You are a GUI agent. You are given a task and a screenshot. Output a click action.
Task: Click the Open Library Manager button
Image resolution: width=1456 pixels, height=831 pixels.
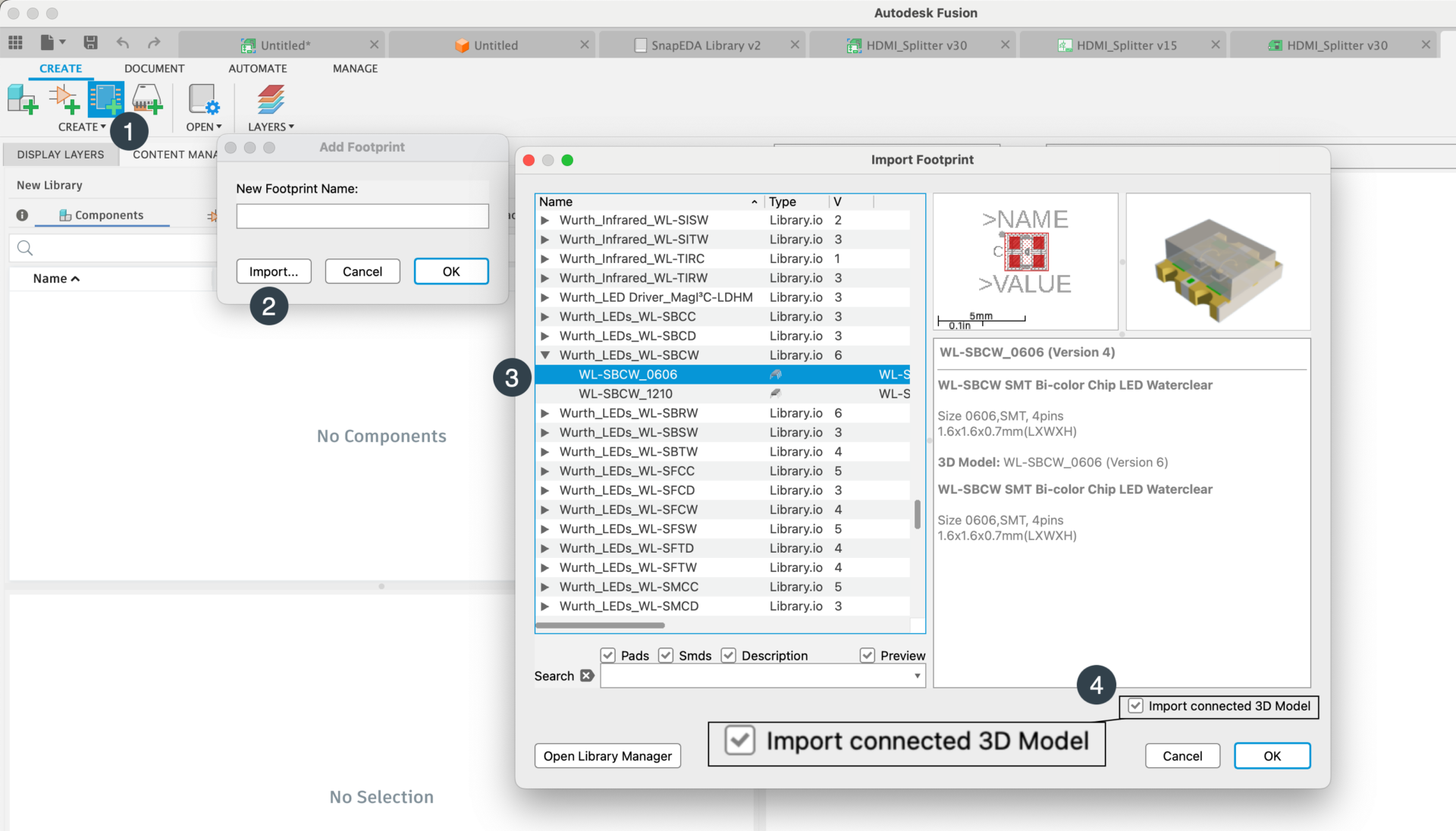point(607,756)
